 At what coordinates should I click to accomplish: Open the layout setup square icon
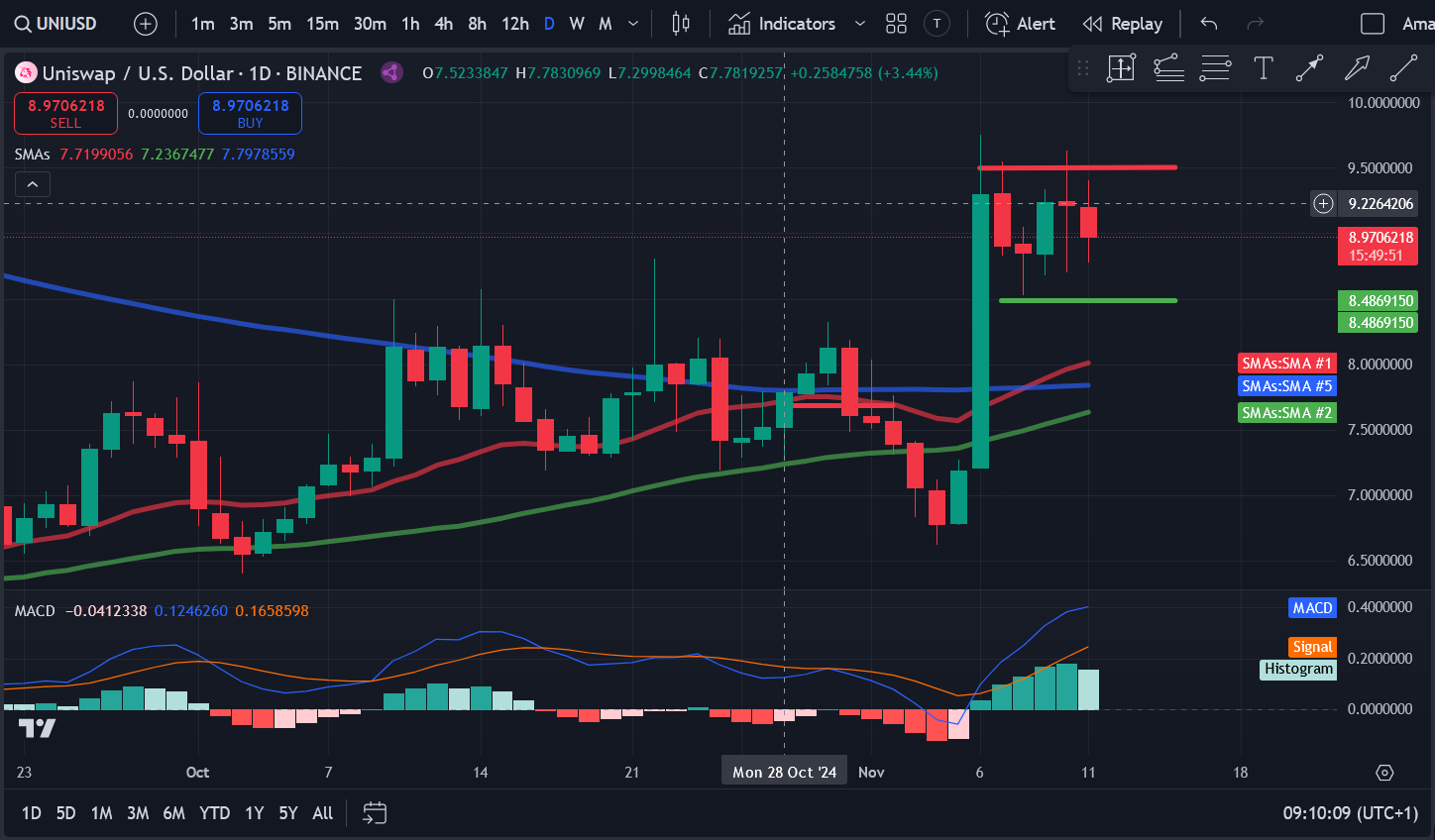[x=1373, y=24]
